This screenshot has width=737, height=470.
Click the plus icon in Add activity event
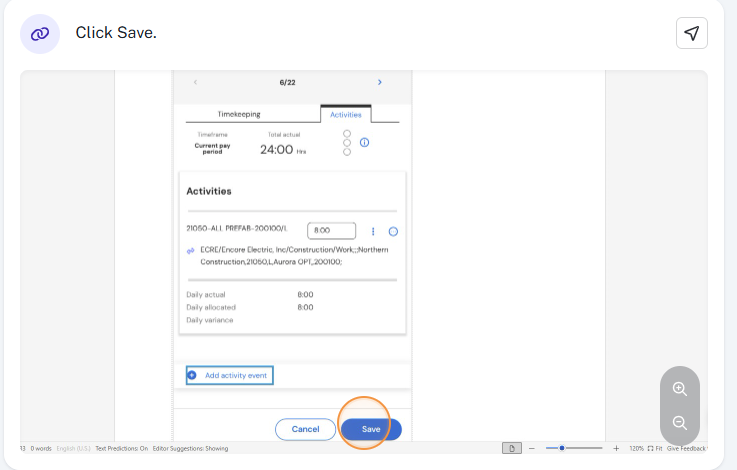click(192, 375)
